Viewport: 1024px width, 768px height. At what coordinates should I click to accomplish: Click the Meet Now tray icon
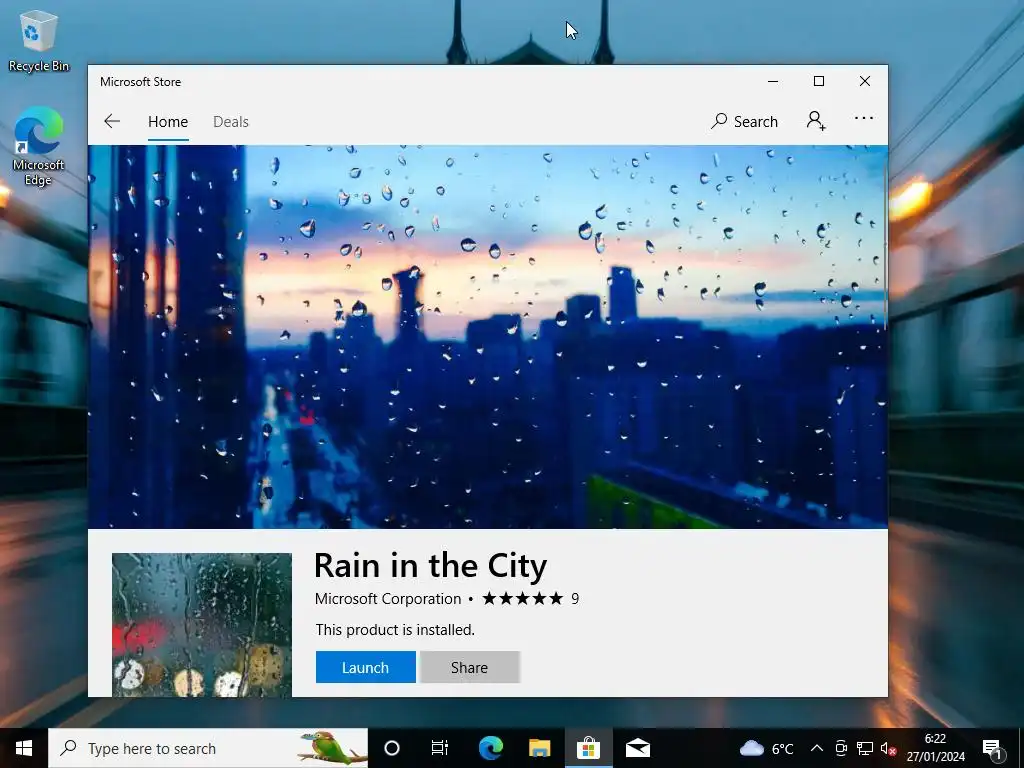[841, 748]
